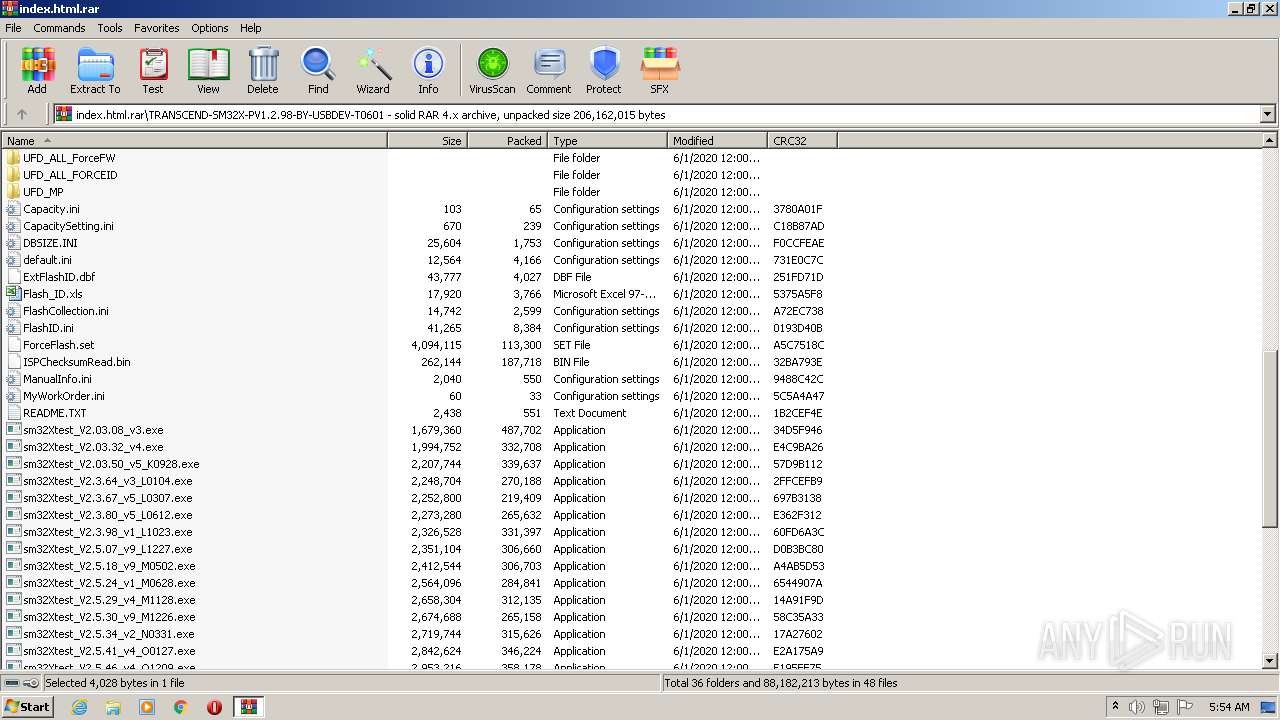This screenshot has height=720, width=1280.
Task: Select sm32Xtest_V2.03.08_v3.exe
Action: click(x=93, y=430)
